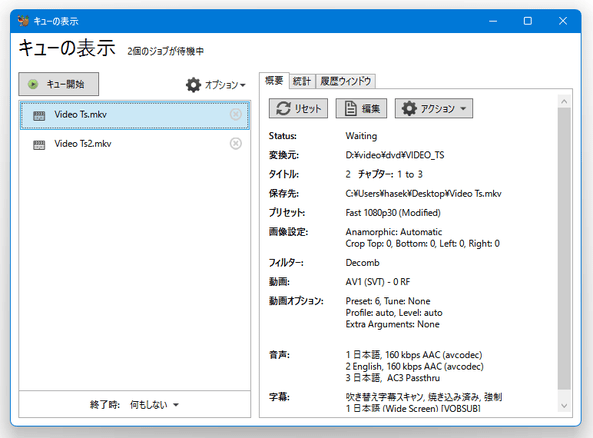The width and height of the screenshot is (593, 438).
Task: Maximize the キューの表示 window
Action: [x=528, y=21]
